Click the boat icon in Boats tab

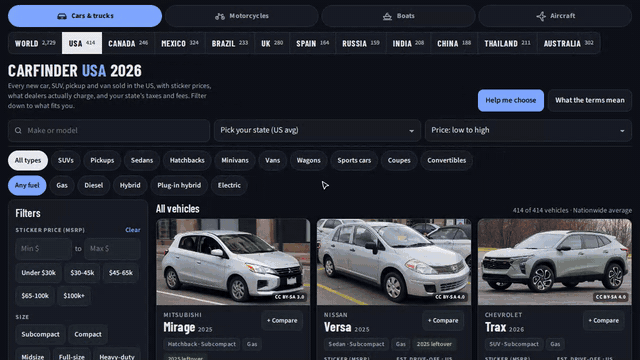tap(387, 16)
